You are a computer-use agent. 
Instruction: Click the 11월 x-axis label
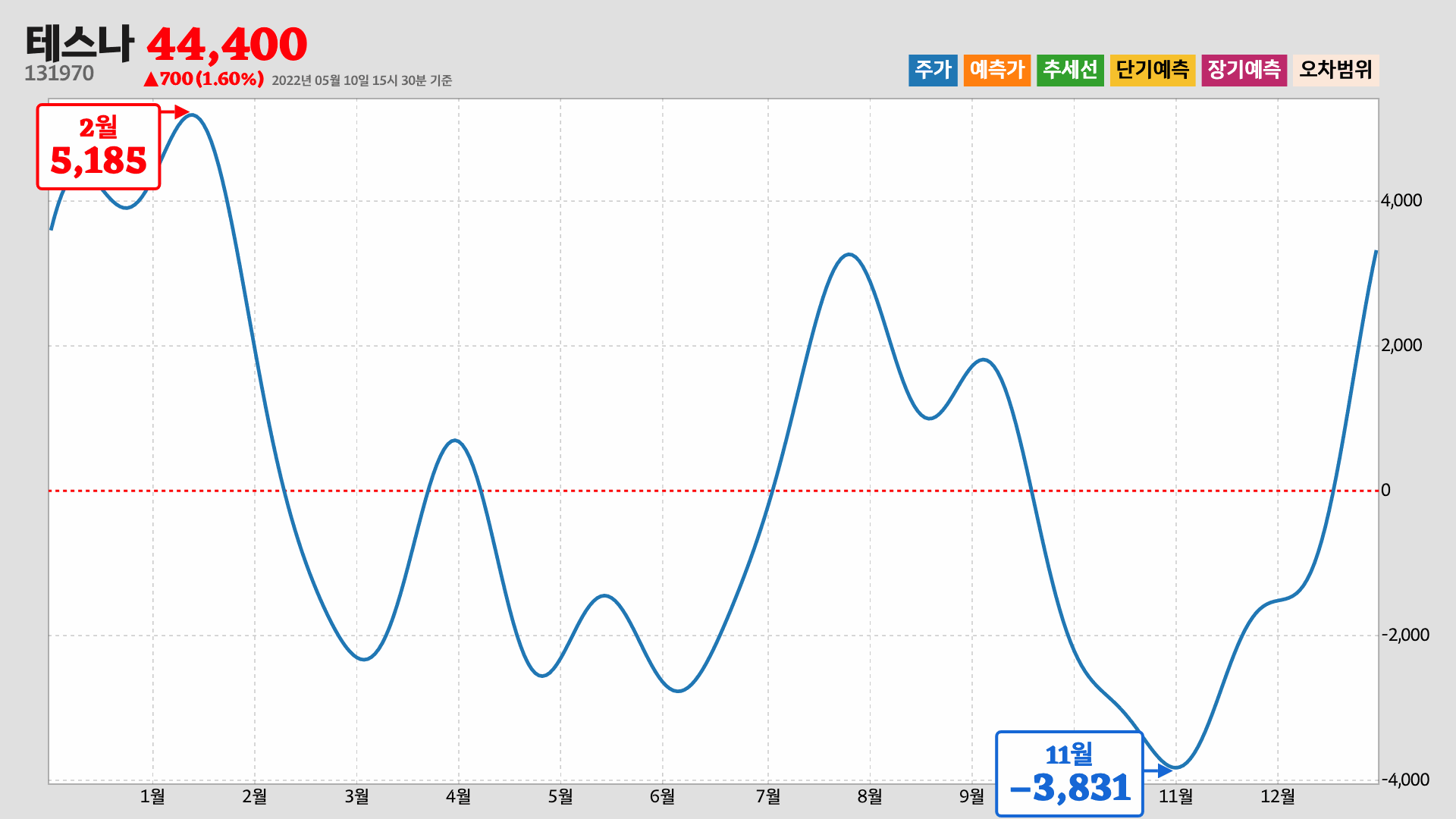(1175, 796)
